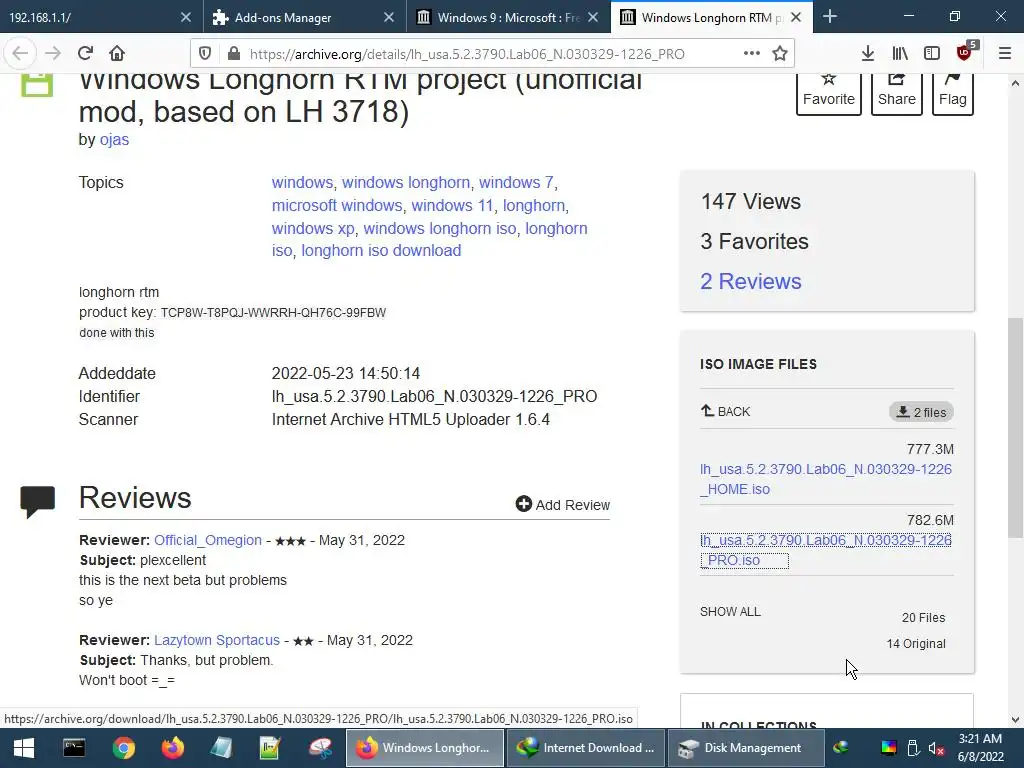Open reviewer Official_Omegion profile

click(x=208, y=540)
